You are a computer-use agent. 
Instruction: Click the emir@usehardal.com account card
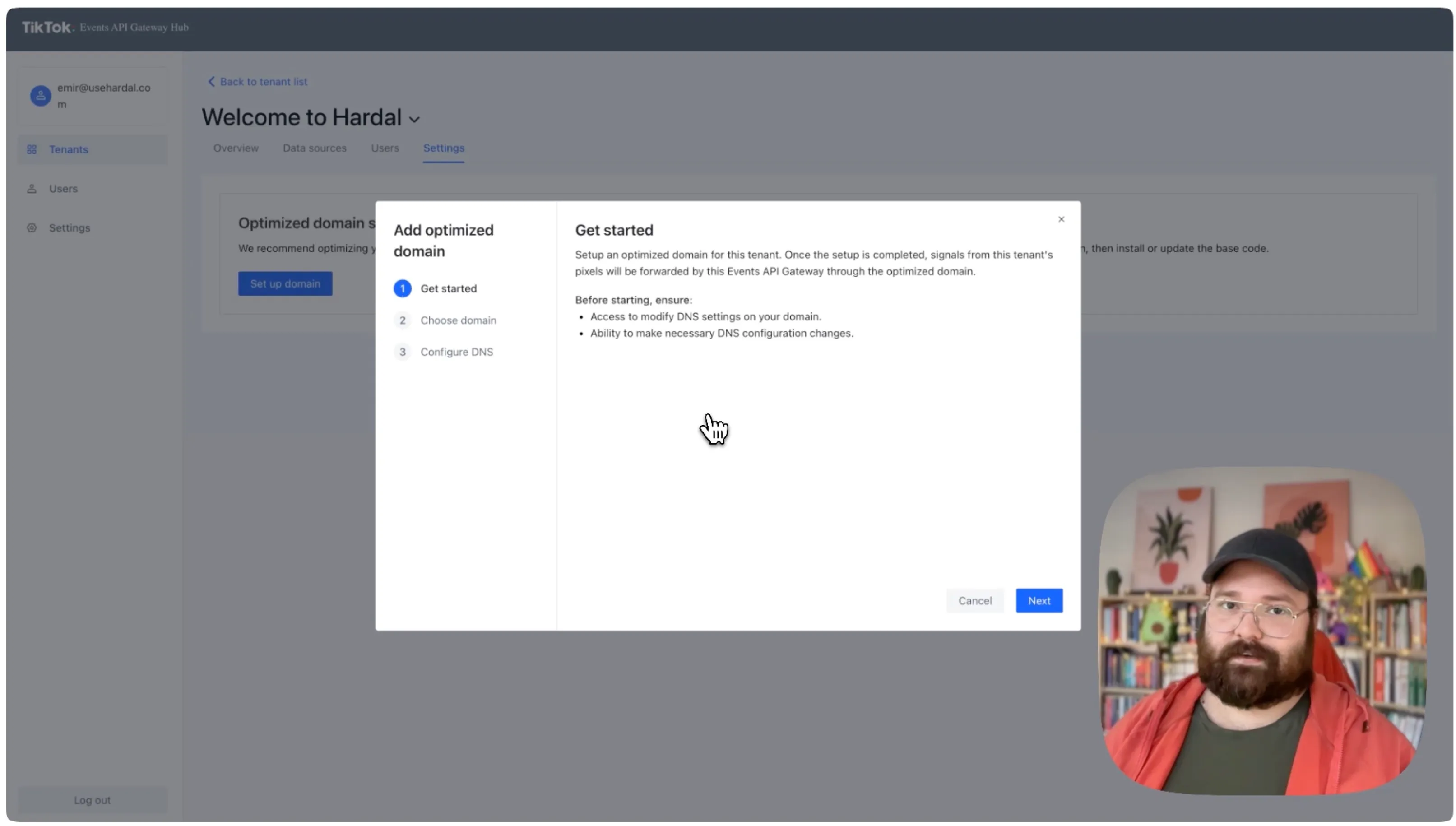pyautogui.click(x=92, y=96)
